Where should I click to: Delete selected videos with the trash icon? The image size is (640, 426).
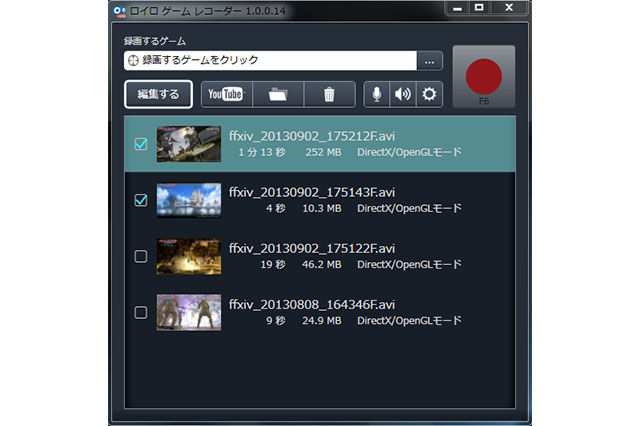(329, 94)
